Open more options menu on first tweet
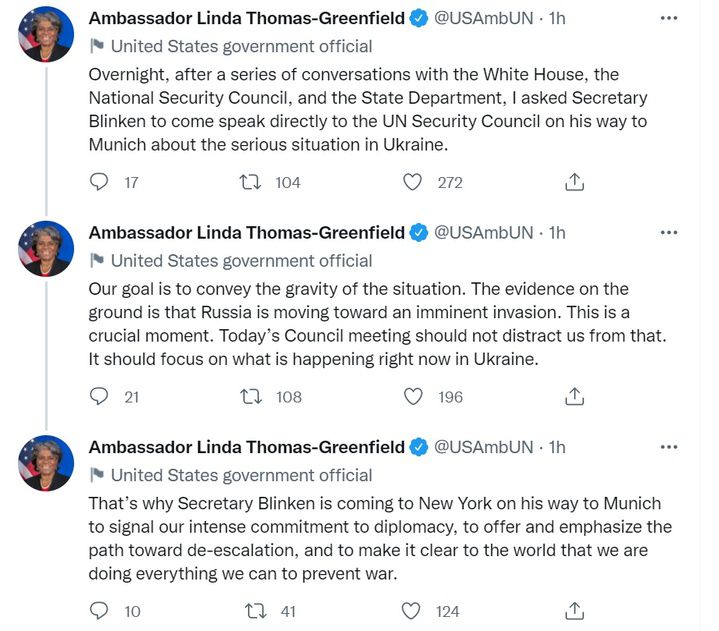Image resolution: width=719 pixels, height=631 pixels. coord(669,19)
